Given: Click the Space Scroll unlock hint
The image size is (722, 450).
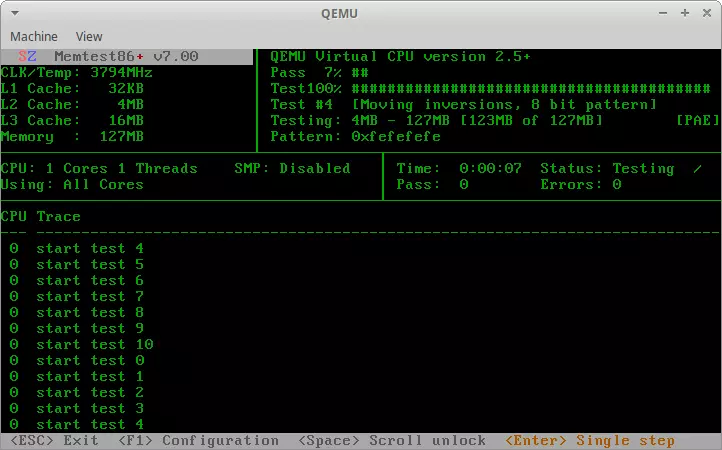Looking at the screenshot, I should pos(392,441).
